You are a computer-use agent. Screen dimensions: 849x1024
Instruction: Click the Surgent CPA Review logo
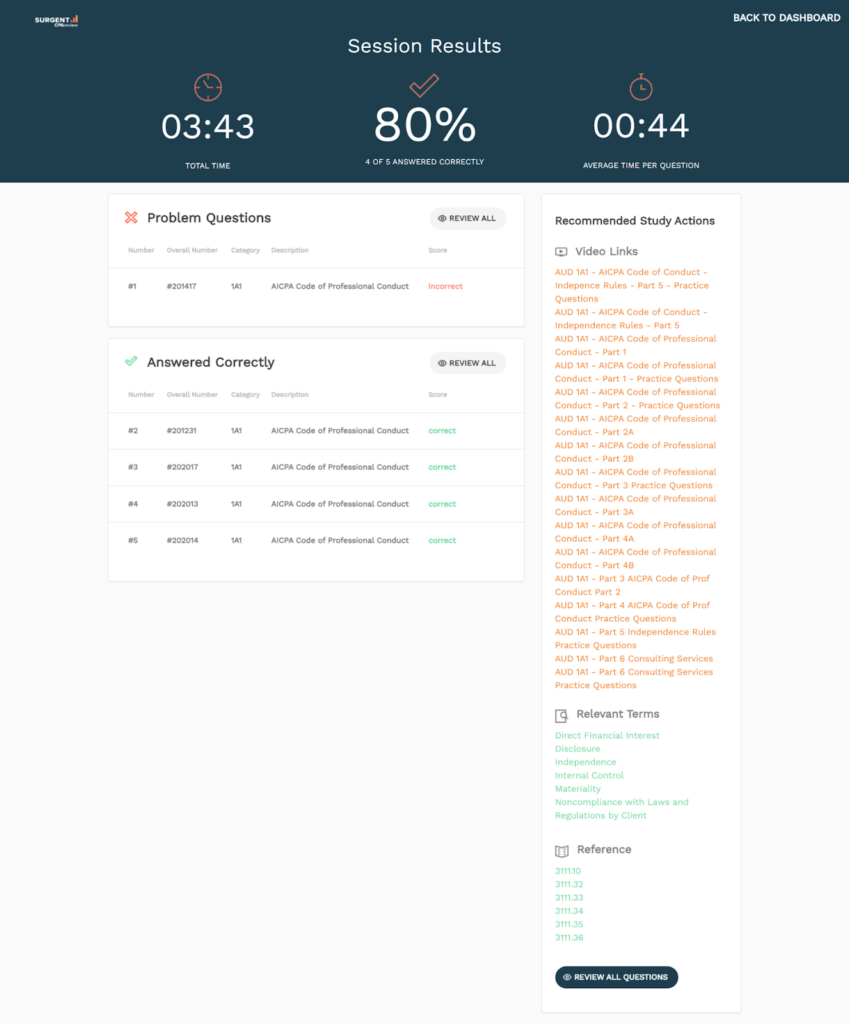(56, 20)
